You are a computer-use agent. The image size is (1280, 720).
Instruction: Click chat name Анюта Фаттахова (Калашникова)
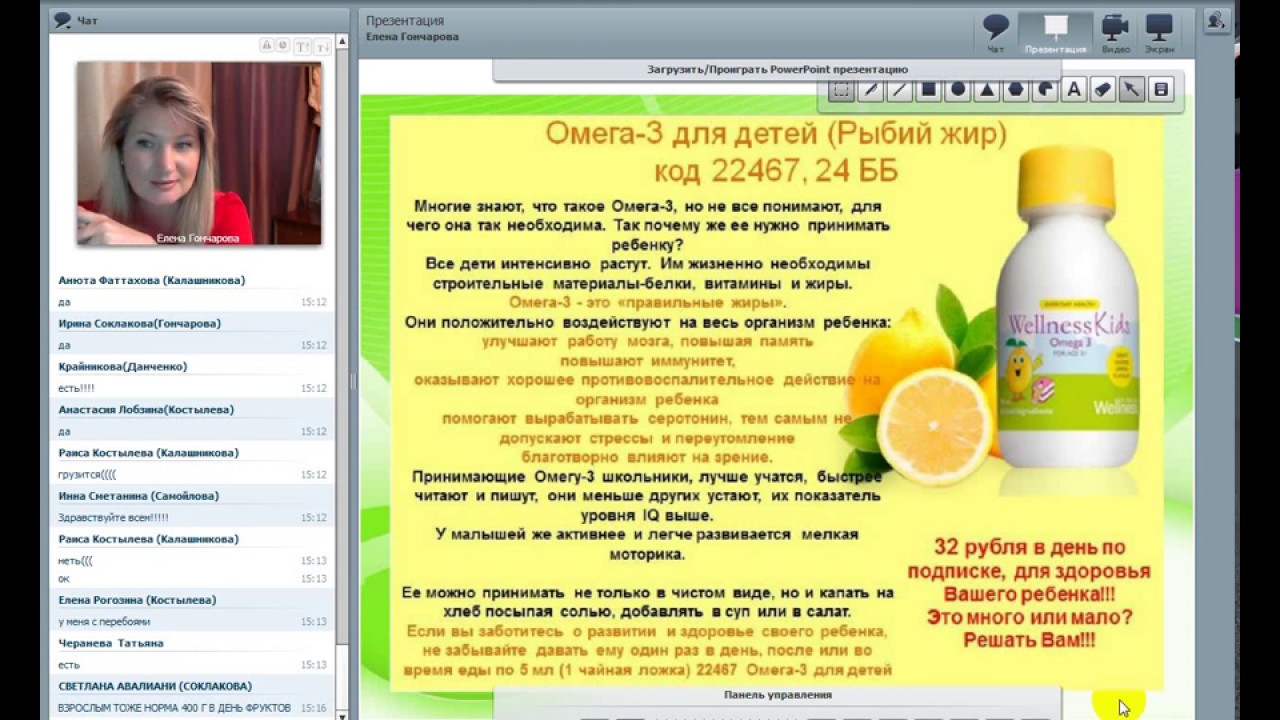point(152,281)
